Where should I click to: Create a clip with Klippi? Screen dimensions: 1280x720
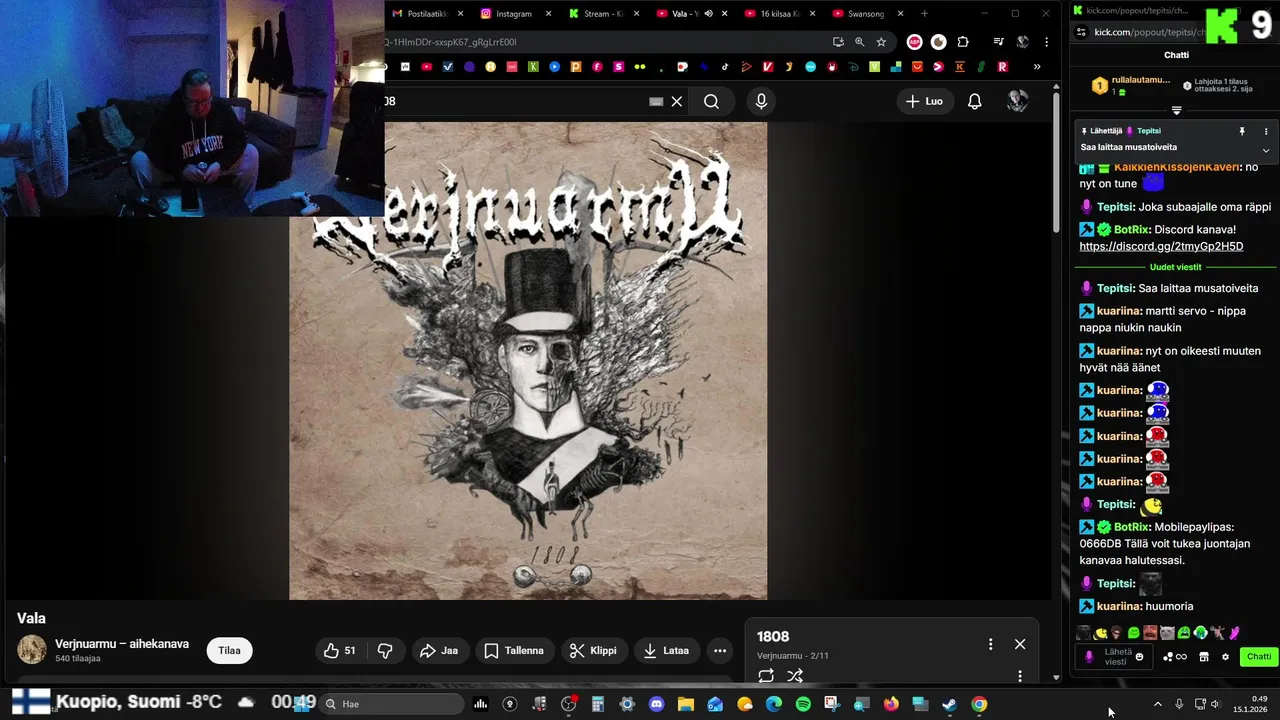(x=594, y=650)
